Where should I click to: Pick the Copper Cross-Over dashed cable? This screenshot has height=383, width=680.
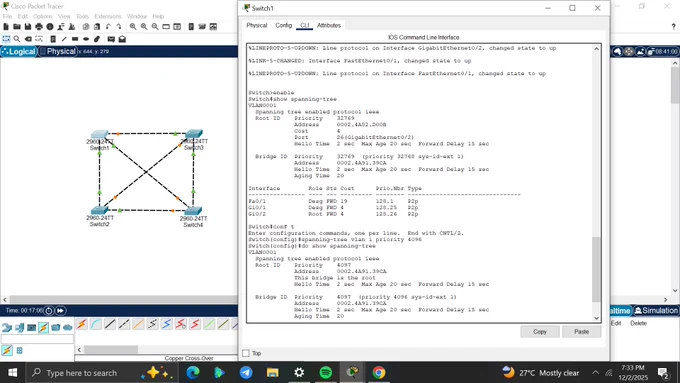click(x=124, y=324)
